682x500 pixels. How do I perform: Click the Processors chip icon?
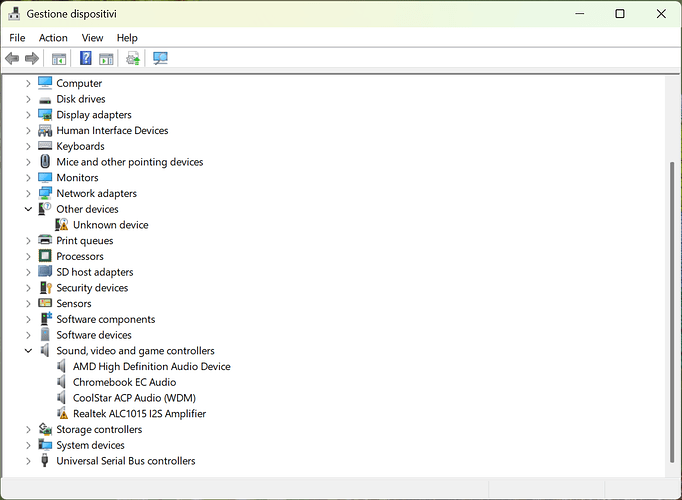(45, 256)
